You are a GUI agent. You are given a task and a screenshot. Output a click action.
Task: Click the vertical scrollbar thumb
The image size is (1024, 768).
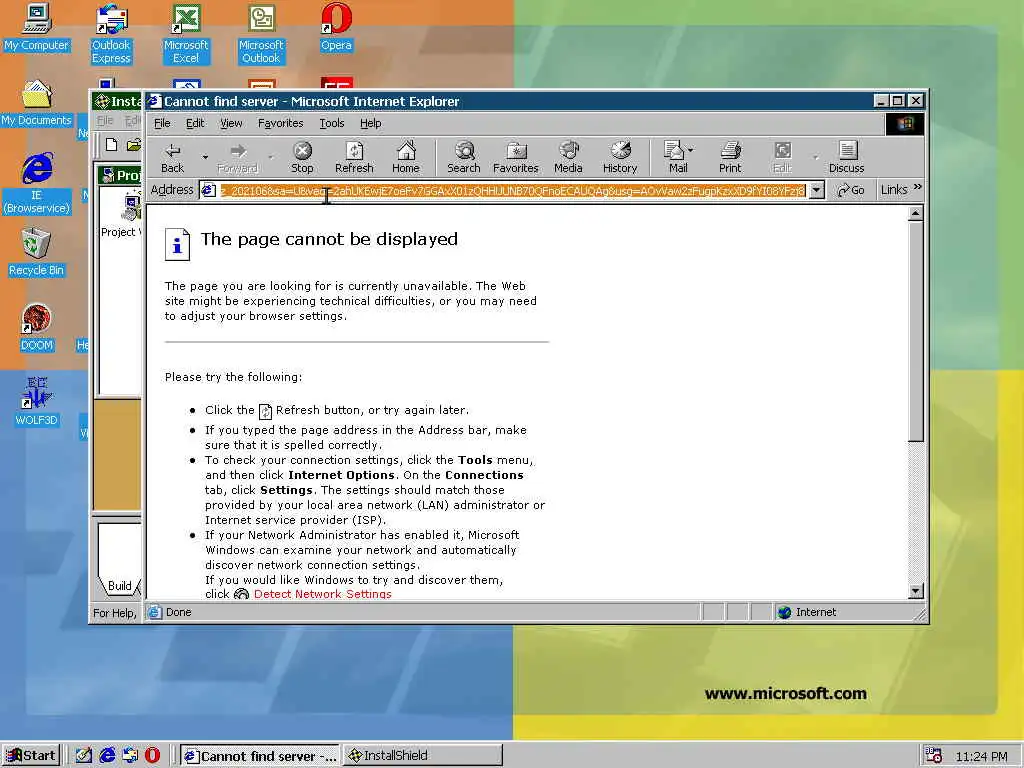[916, 333]
